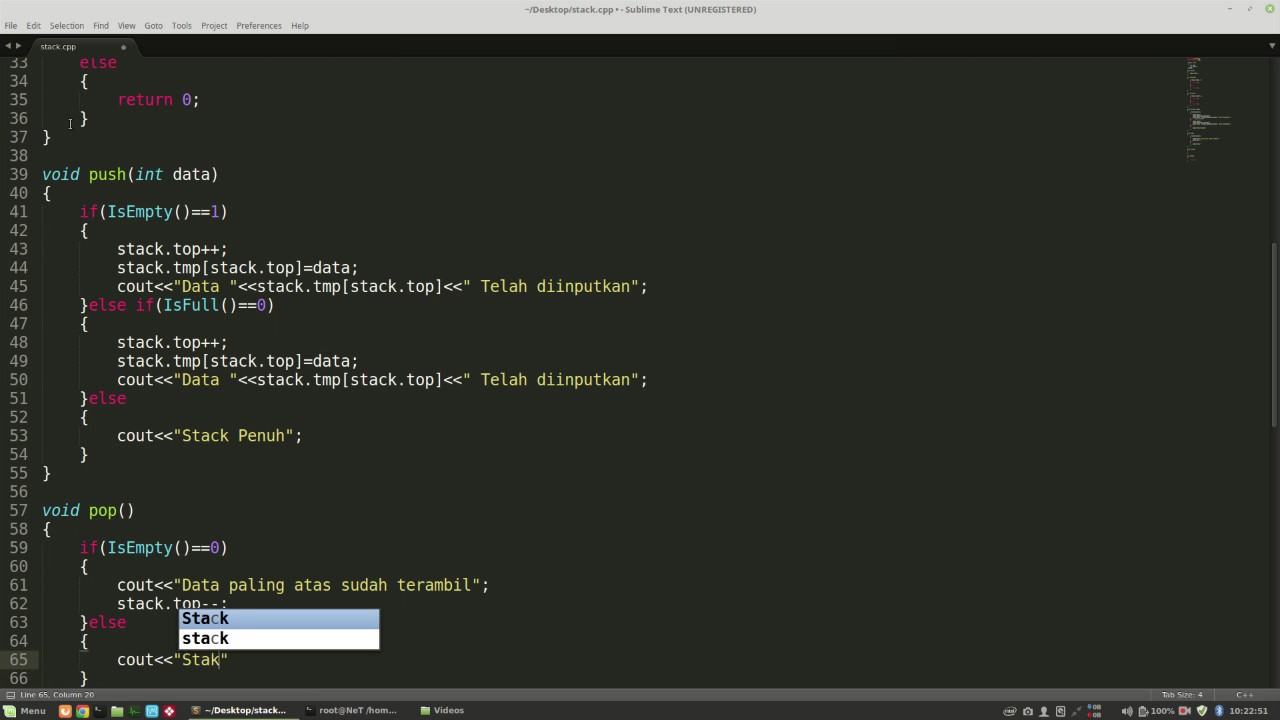Open the Help menu

pyautogui.click(x=300, y=25)
